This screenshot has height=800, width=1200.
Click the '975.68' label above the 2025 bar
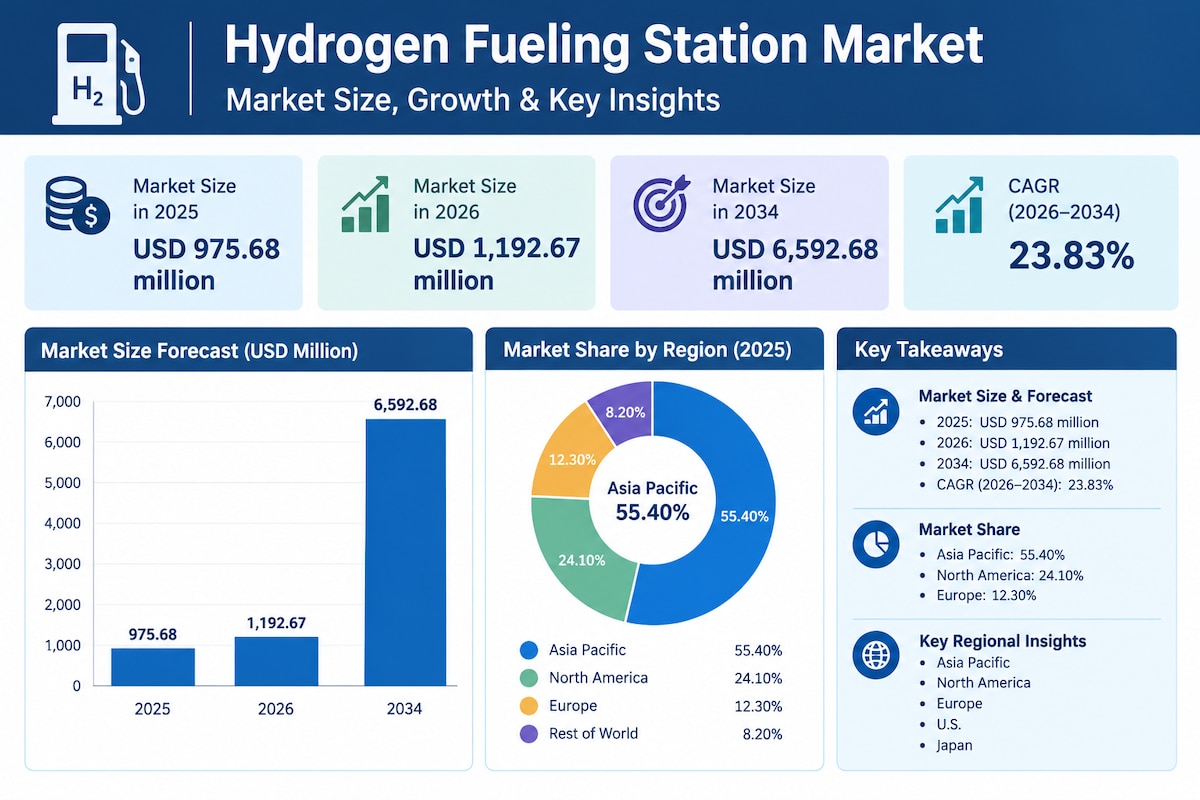pos(152,634)
